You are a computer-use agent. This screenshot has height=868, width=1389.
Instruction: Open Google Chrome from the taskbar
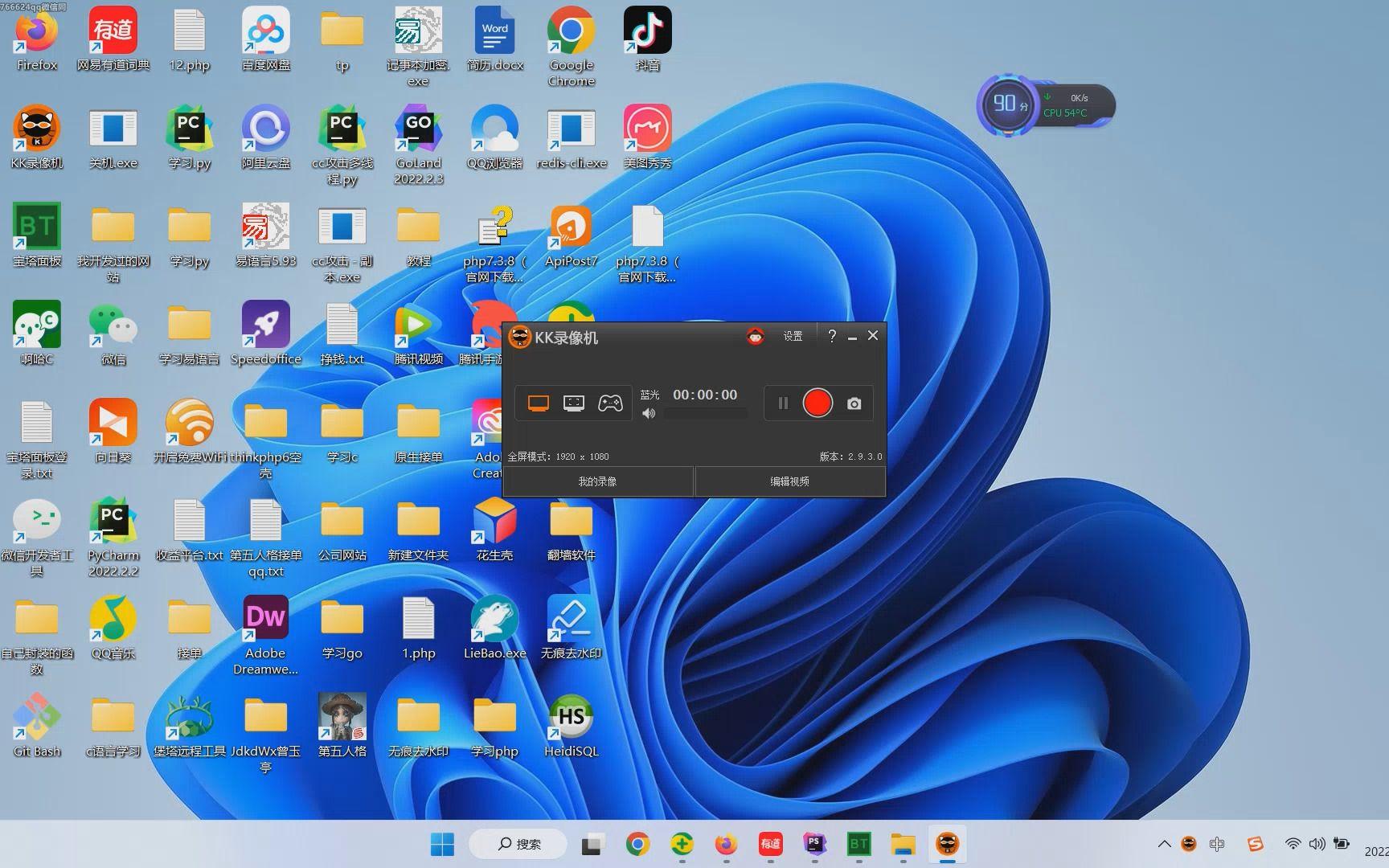637,844
